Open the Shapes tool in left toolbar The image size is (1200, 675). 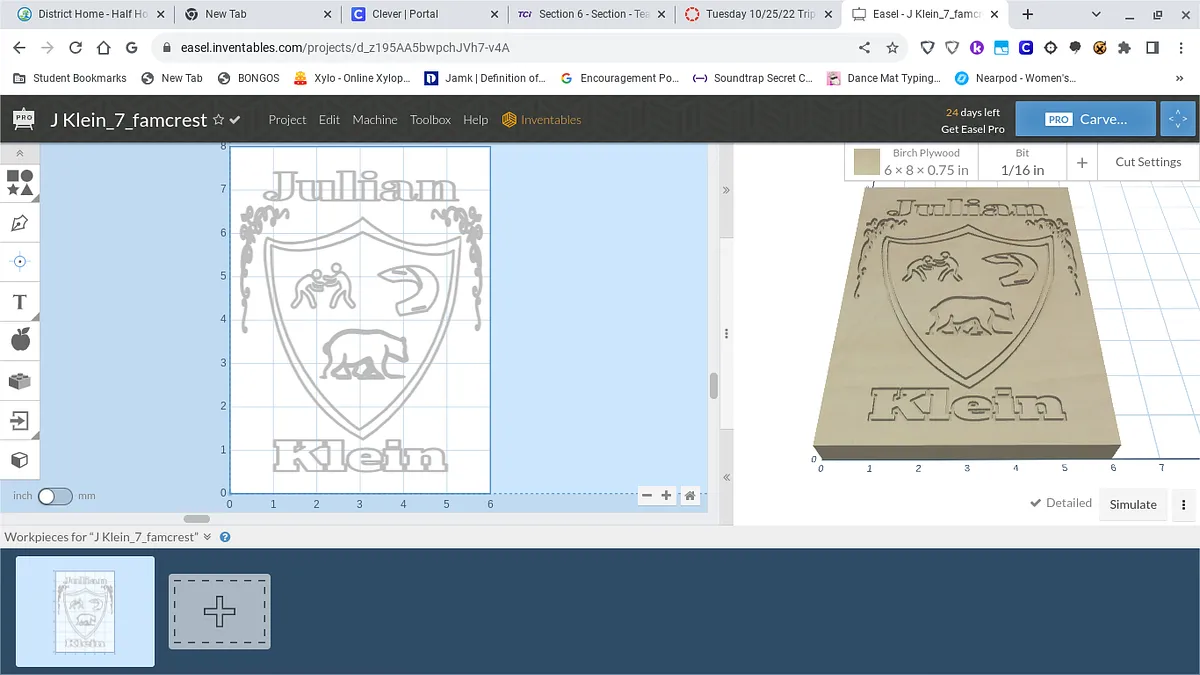coord(20,182)
